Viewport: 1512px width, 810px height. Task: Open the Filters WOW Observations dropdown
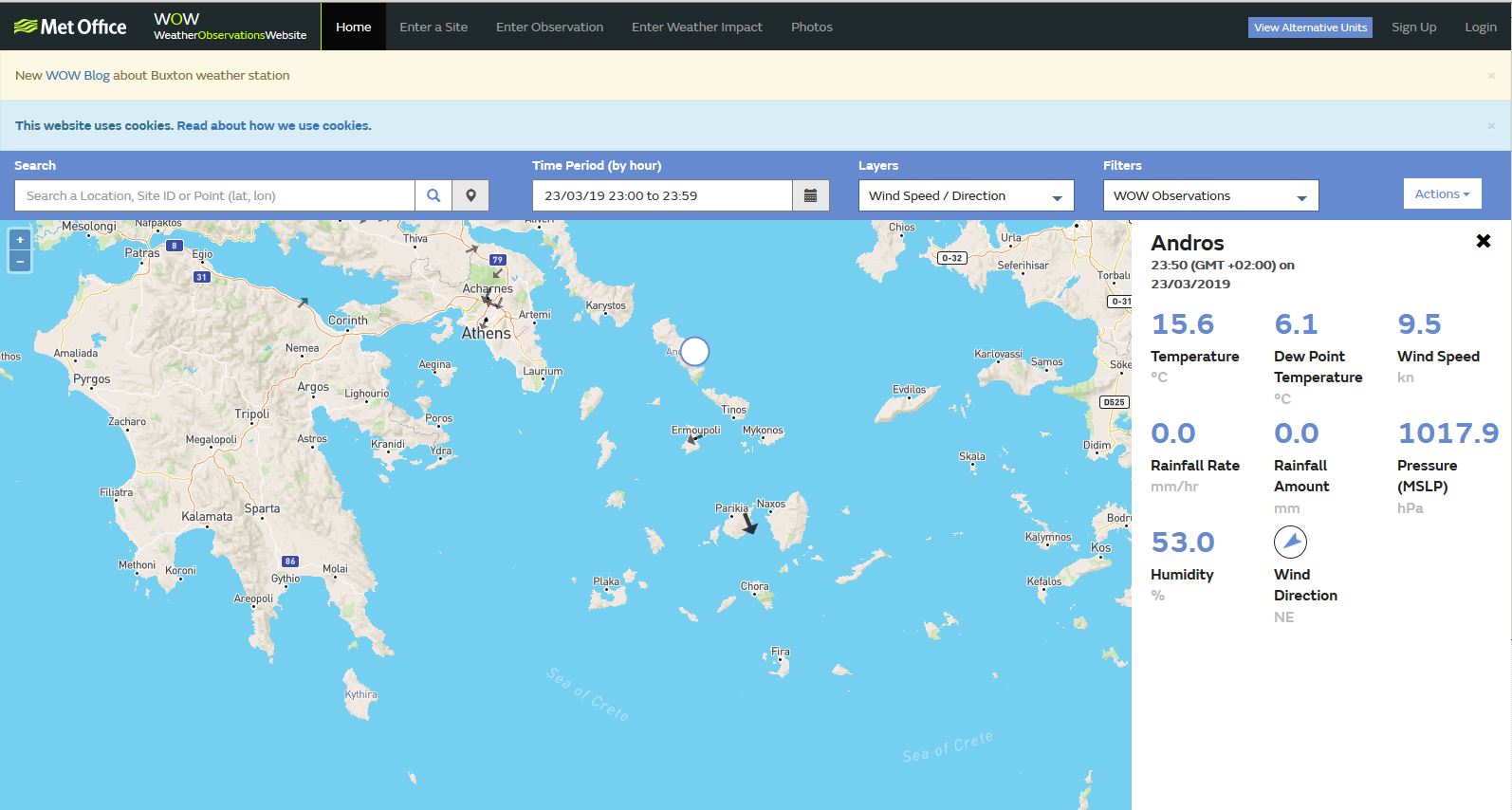tap(1210, 195)
